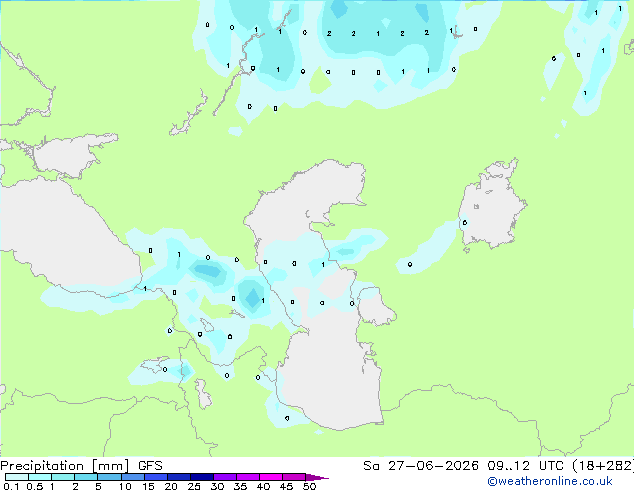Choose the 15–20 mm legend color swatch

pyautogui.click(x=156, y=477)
